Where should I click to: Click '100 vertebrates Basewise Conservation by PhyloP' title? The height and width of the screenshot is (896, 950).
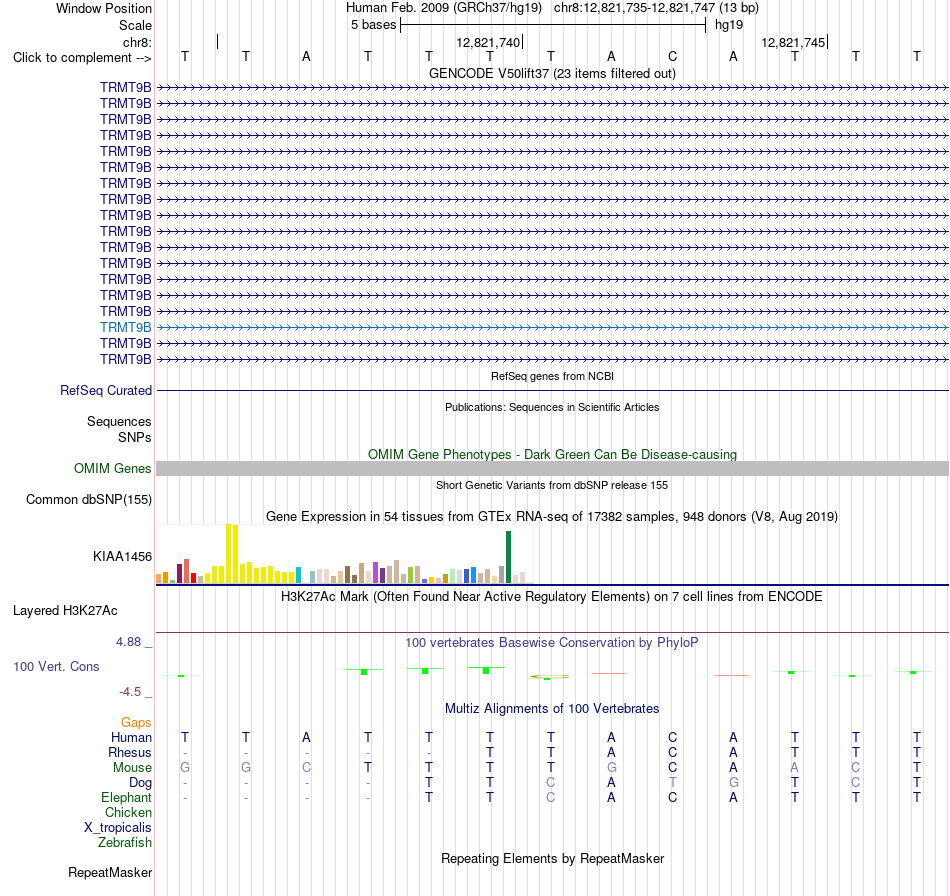pos(551,642)
